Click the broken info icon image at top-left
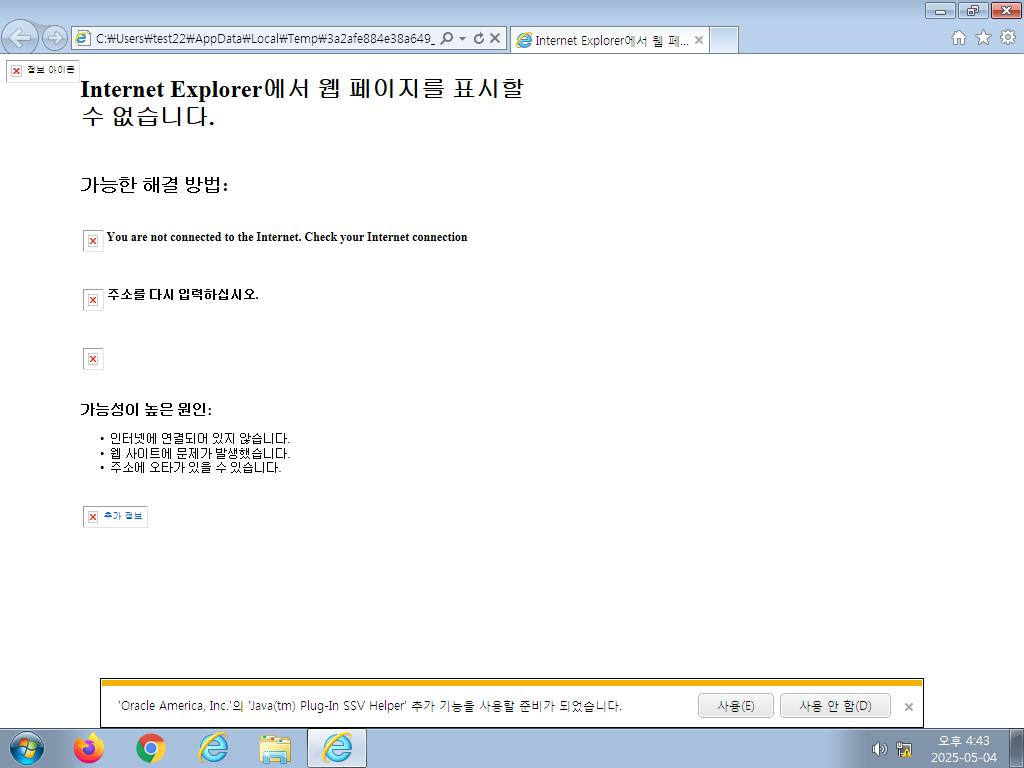The width and height of the screenshot is (1024, 768). [x=43, y=71]
